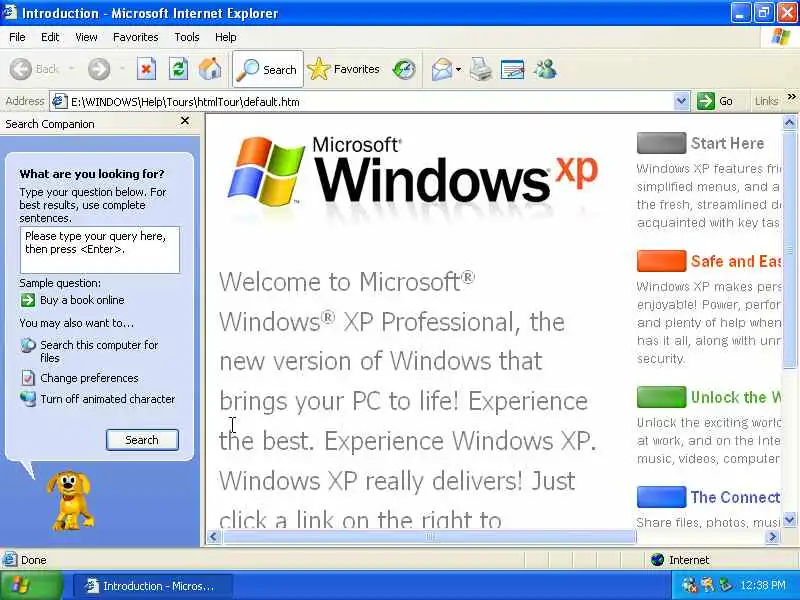Stop page loading with red X icon
Screen dimensions: 800x600
[x=146, y=69]
